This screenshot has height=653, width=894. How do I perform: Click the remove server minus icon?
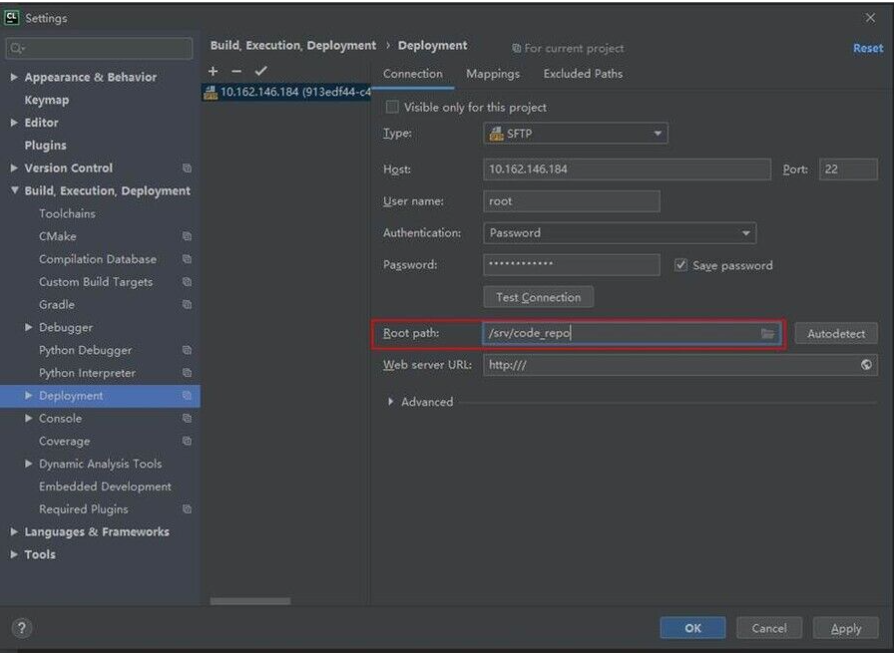point(236,71)
